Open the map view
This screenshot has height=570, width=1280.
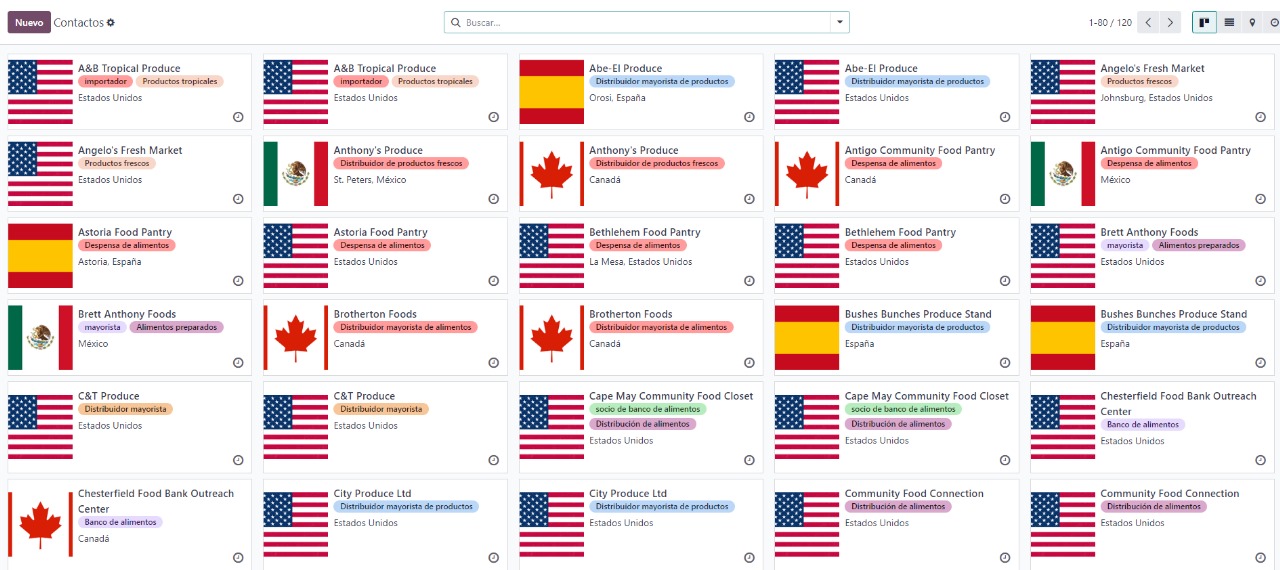click(1252, 22)
